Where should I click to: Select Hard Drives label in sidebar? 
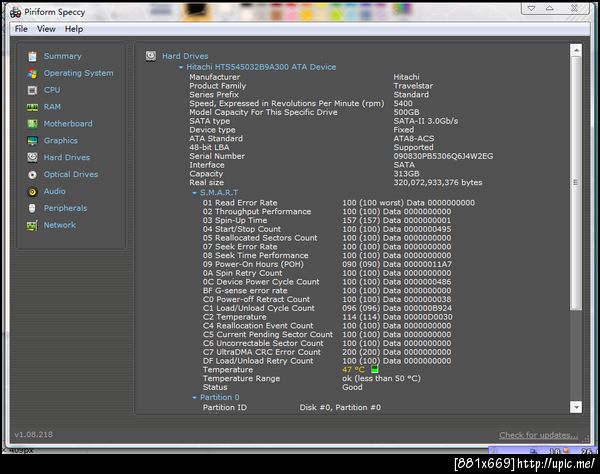[x=67, y=157]
